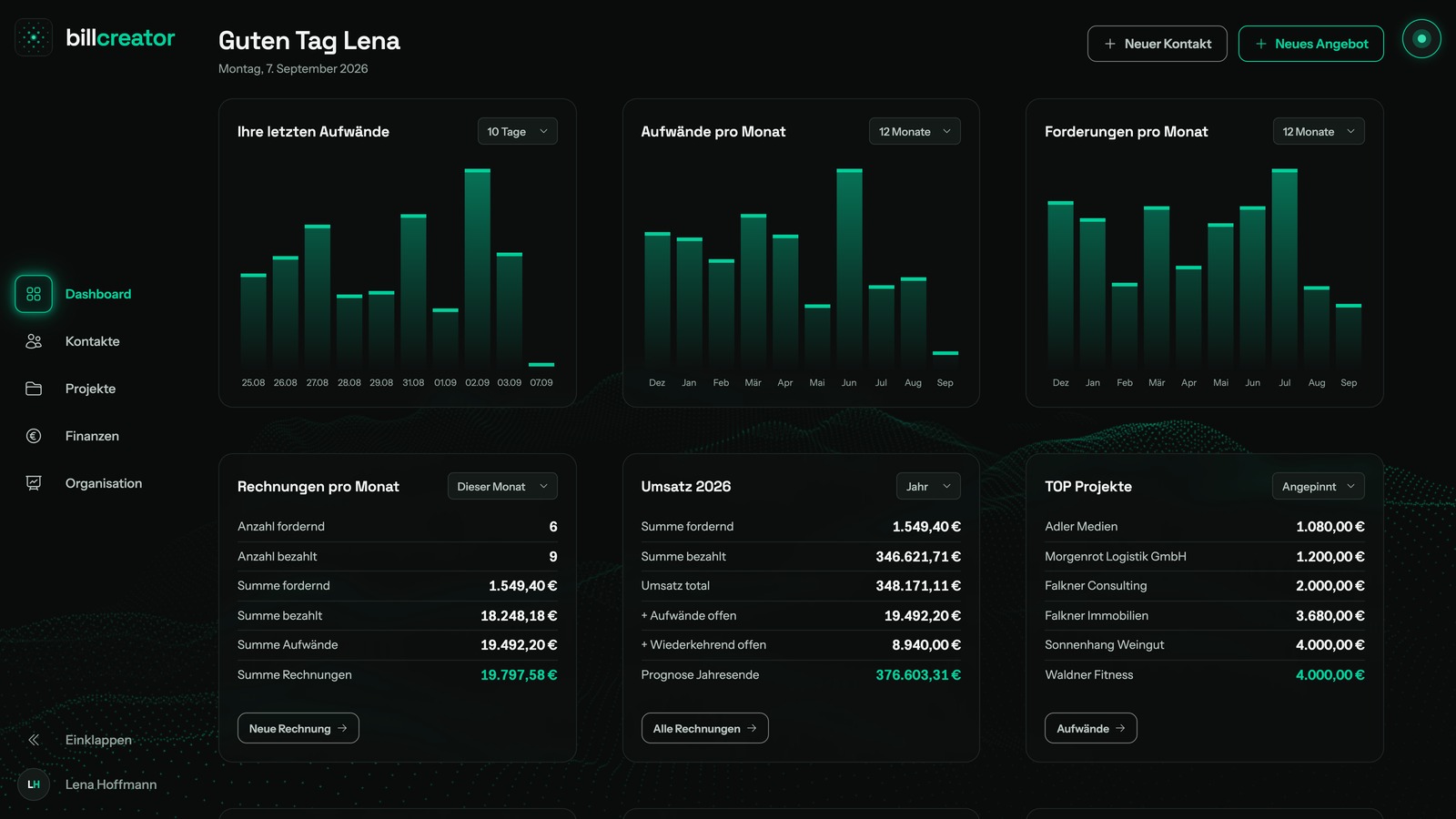This screenshot has height=819, width=1456.
Task: Click the Summe Rechnungen value 19.797,58 €
Action: tap(519, 674)
